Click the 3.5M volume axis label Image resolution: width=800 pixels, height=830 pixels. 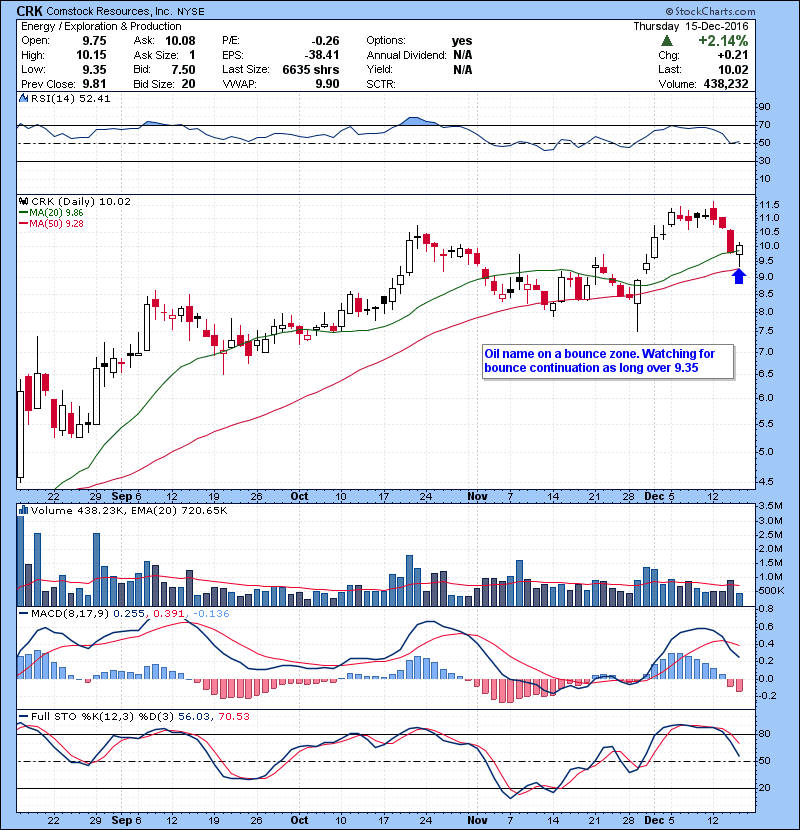point(770,506)
